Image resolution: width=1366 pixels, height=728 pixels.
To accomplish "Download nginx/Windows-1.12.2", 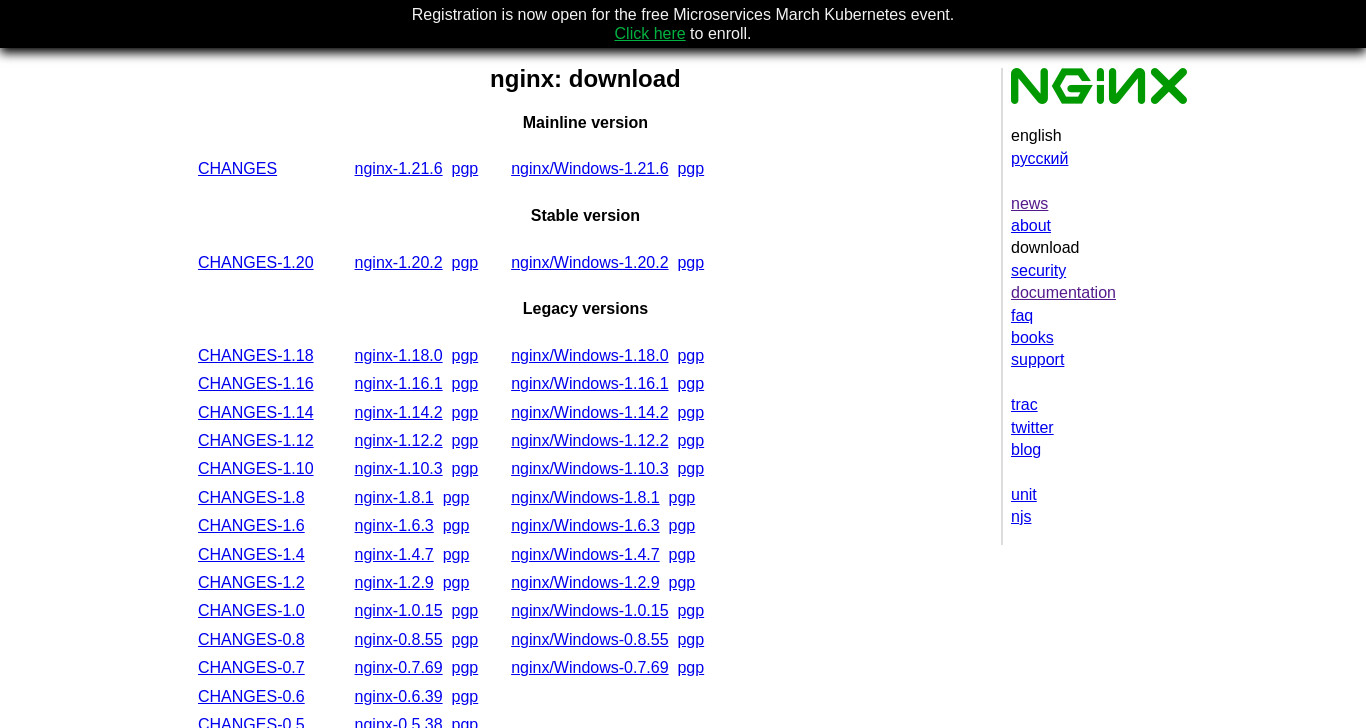I will [x=590, y=441].
